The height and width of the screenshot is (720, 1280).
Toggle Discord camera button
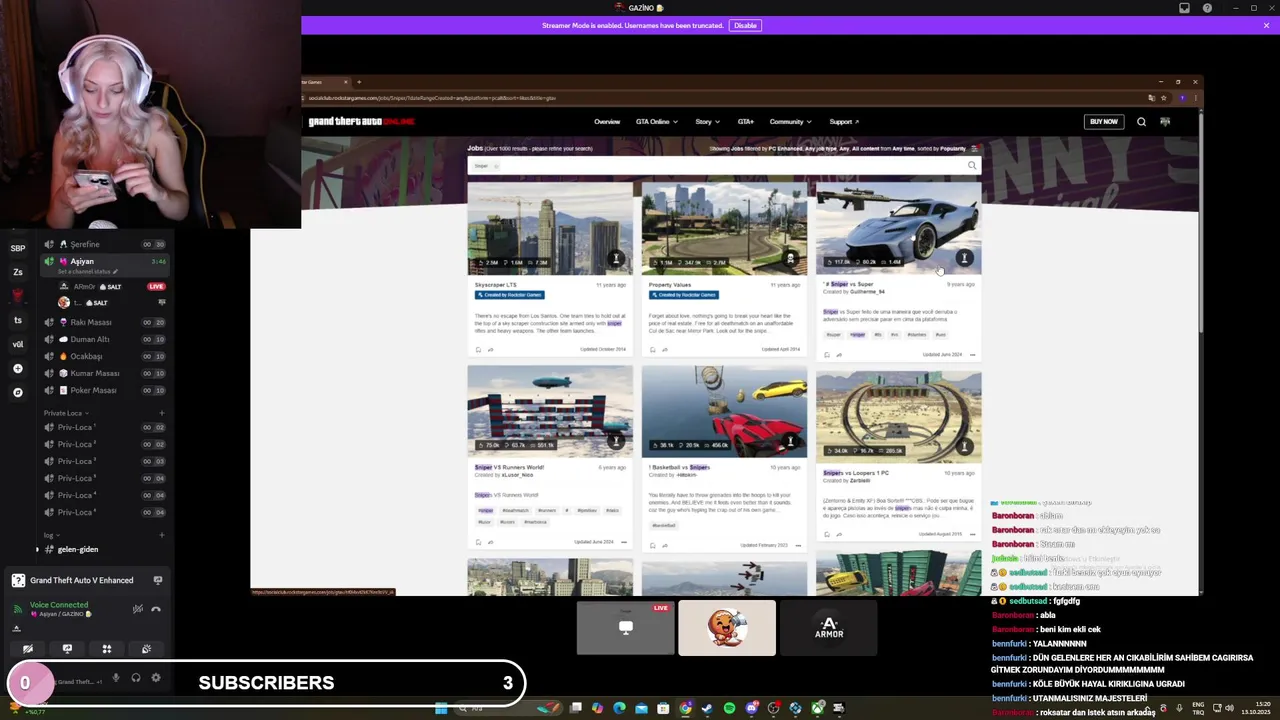(28, 649)
